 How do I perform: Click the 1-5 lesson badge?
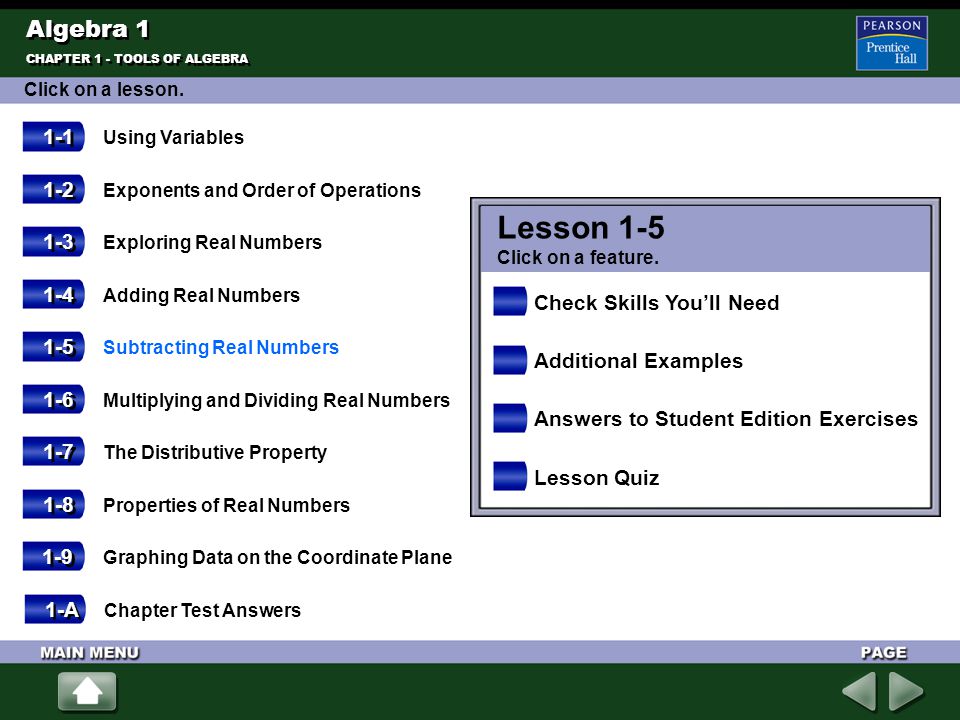pyautogui.click(x=53, y=347)
